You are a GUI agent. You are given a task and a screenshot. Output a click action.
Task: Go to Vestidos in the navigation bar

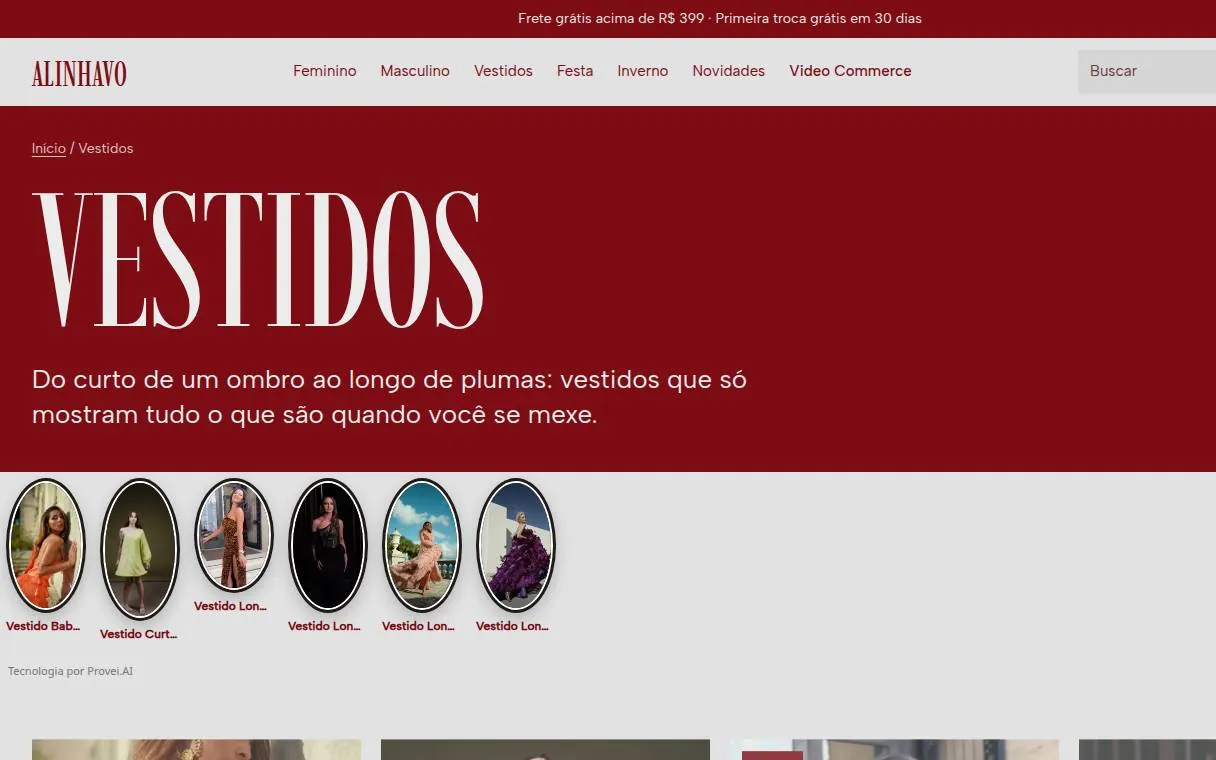(503, 71)
